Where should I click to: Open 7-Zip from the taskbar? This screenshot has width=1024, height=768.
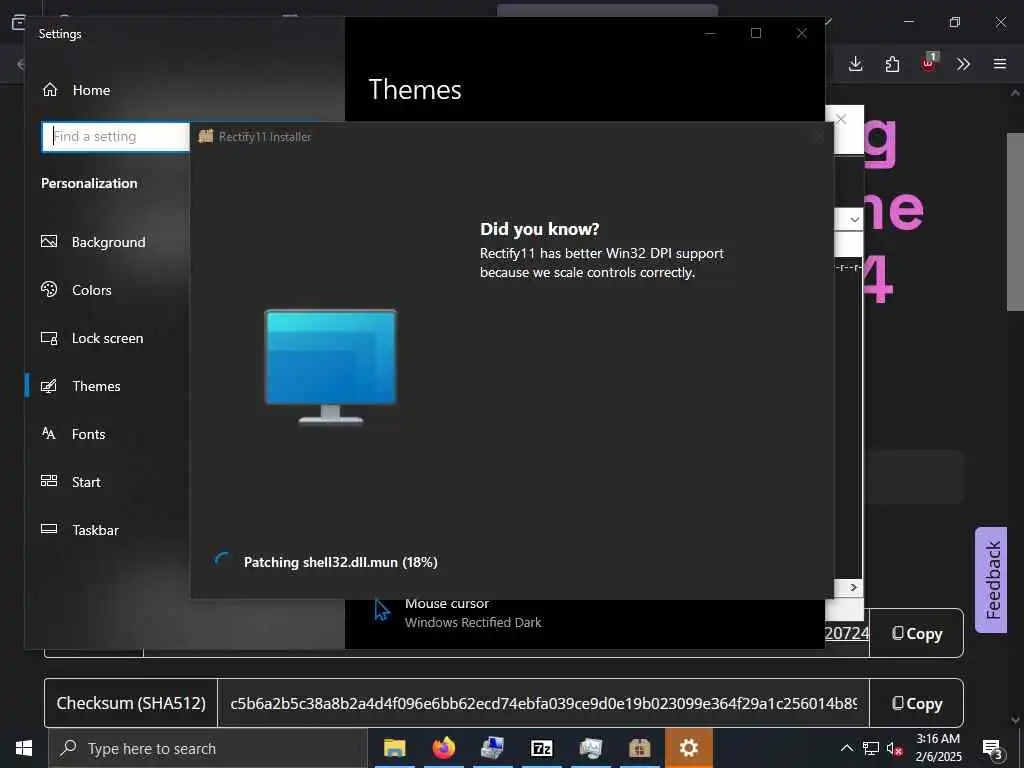[x=541, y=748]
